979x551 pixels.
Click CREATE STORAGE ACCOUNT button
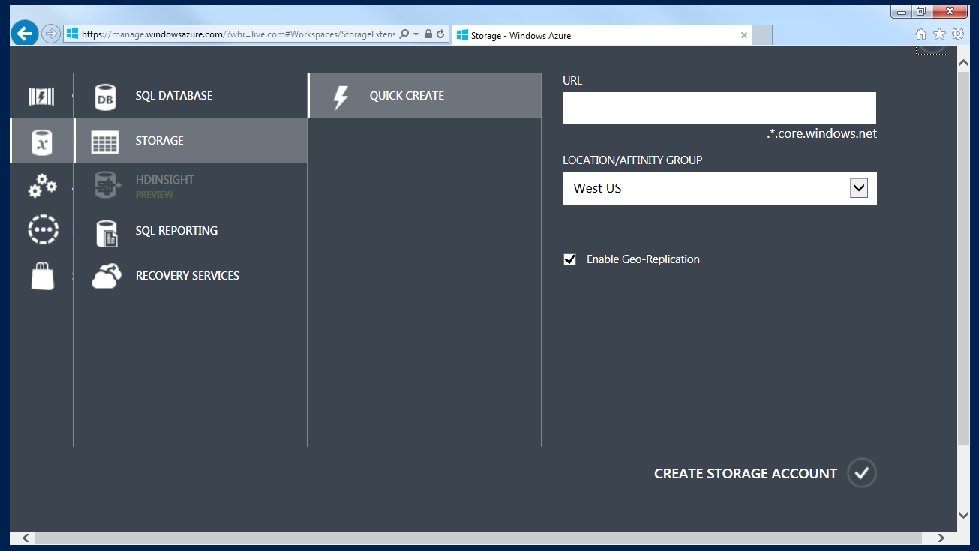[765, 473]
